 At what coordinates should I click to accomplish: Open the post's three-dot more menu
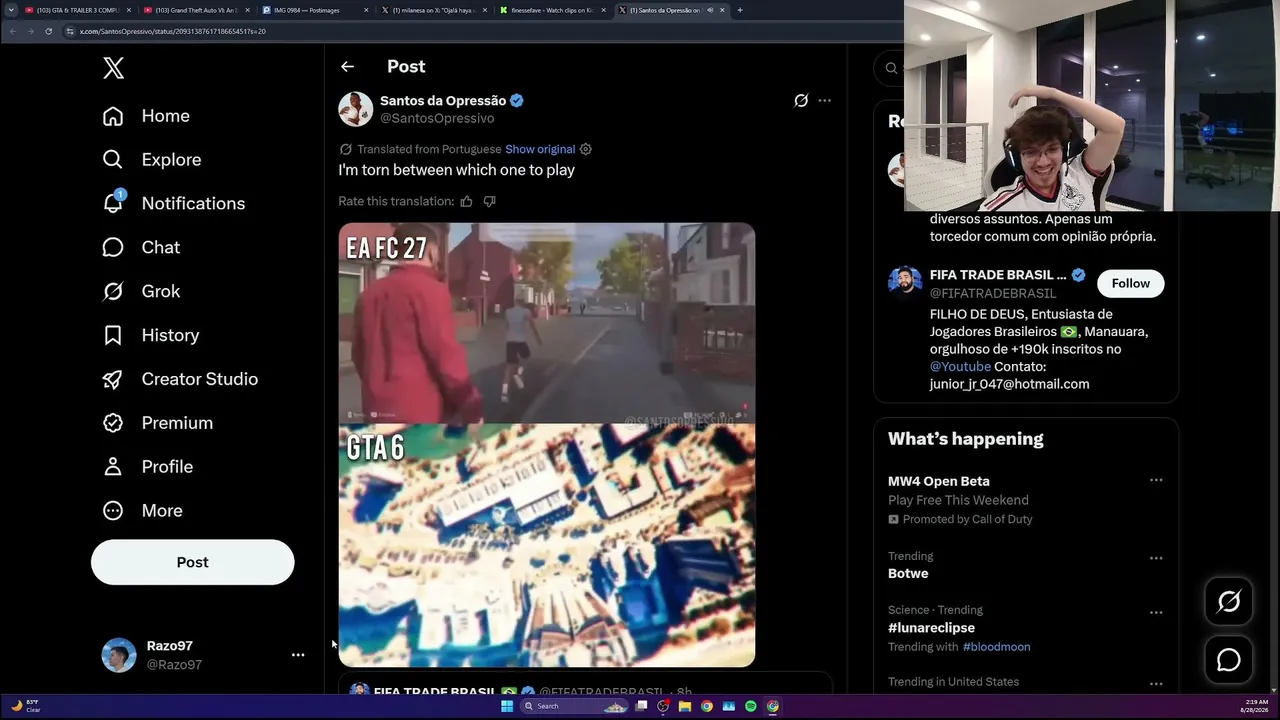pos(825,100)
